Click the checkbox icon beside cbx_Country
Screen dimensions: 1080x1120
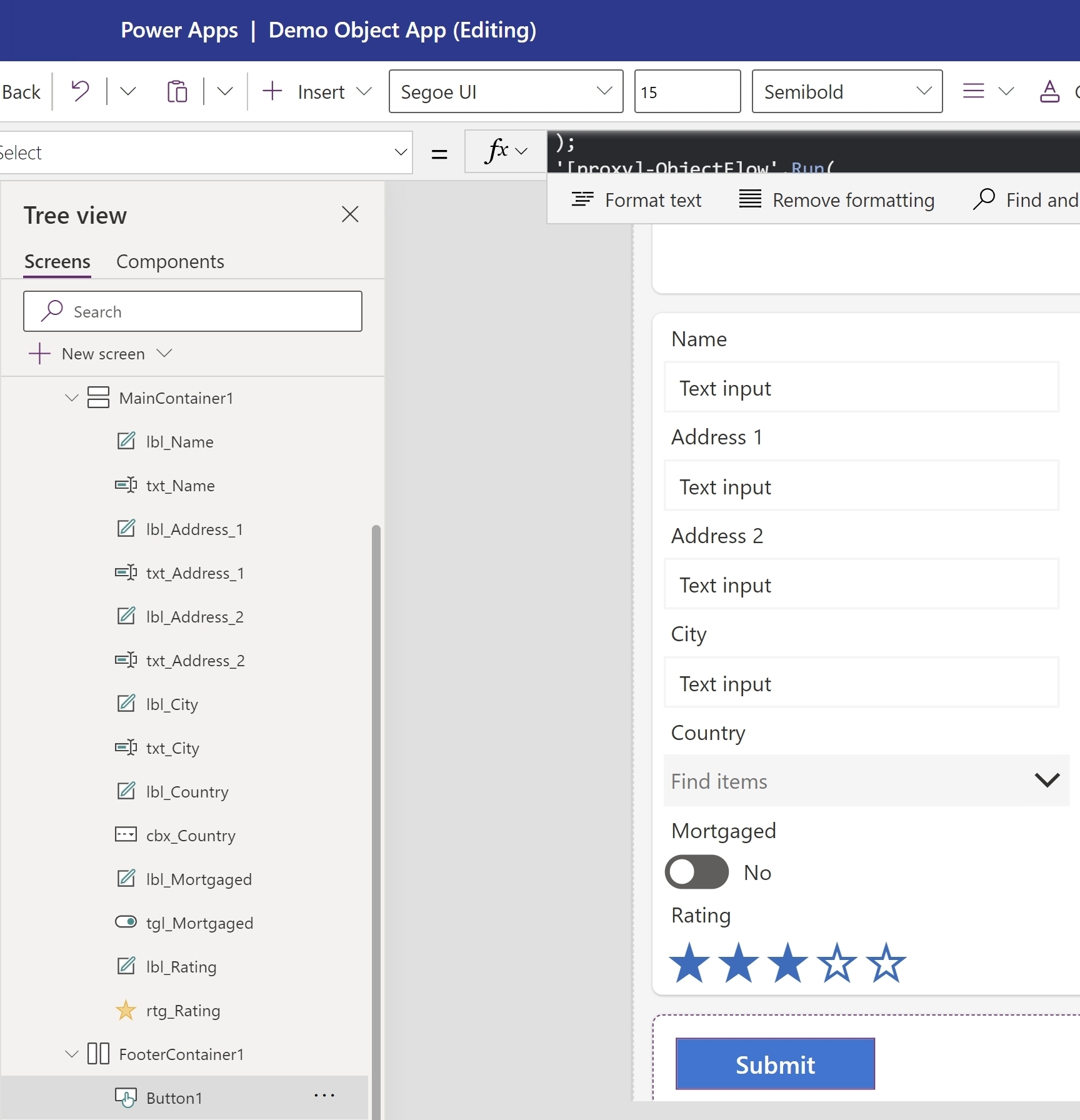tap(126, 834)
